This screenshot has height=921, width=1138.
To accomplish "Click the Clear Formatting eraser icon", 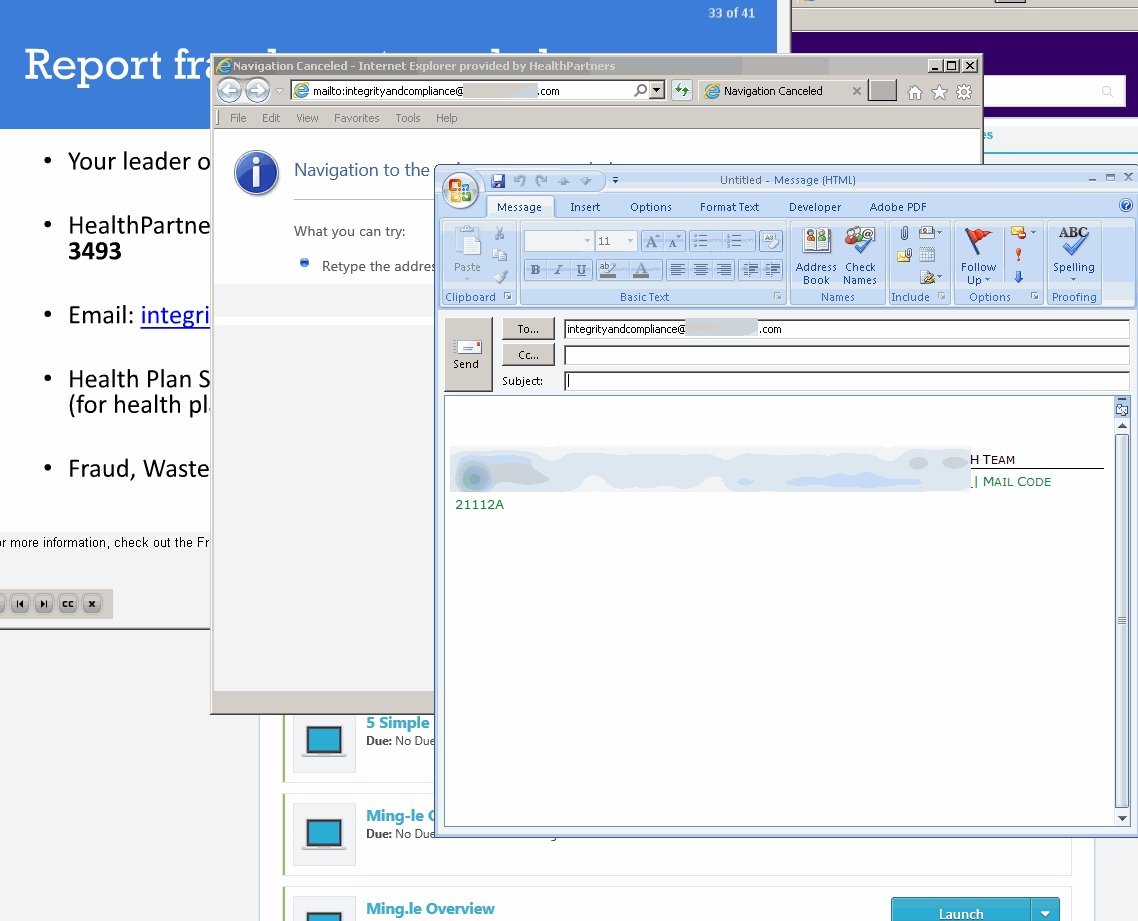I will [771, 241].
